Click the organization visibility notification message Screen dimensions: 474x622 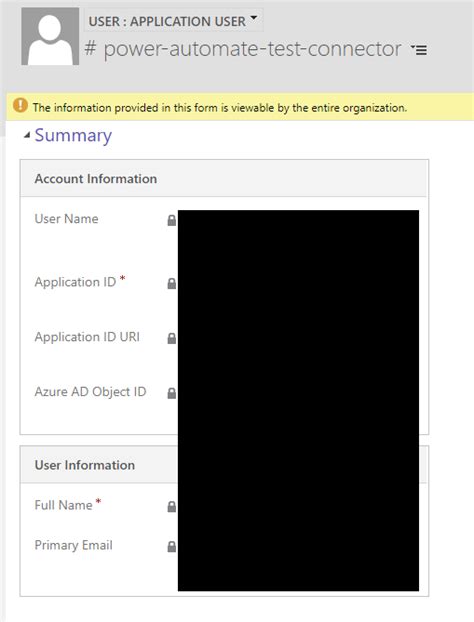(220, 108)
